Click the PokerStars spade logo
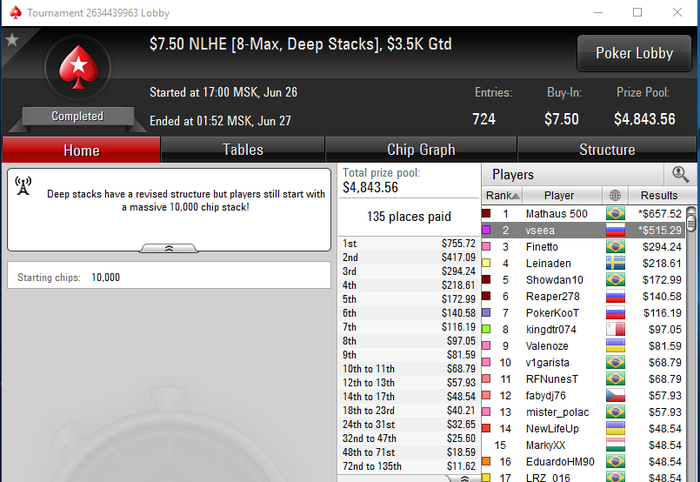Image resolution: width=700 pixels, height=482 pixels. pyautogui.click(x=79, y=67)
